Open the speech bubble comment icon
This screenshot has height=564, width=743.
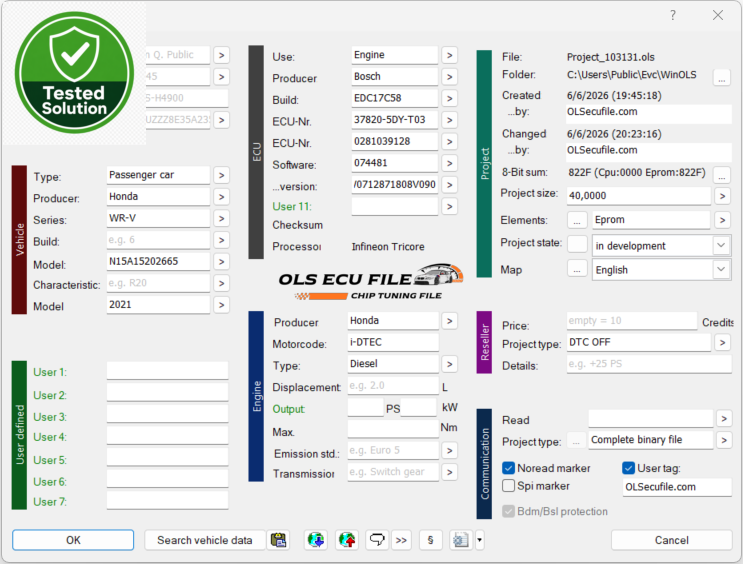pyautogui.click(x=377, y=540)
